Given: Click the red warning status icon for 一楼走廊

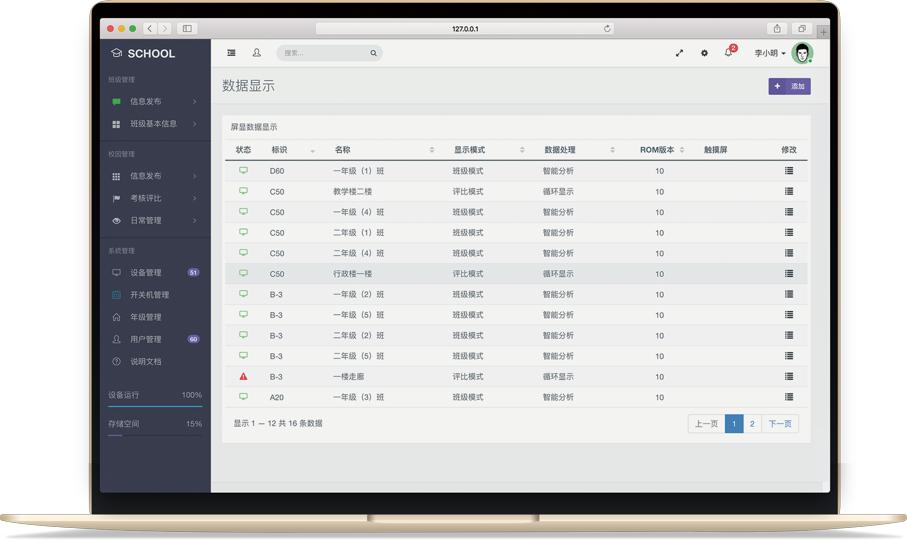Looking at the screenshot, I should tap(243, 377).
